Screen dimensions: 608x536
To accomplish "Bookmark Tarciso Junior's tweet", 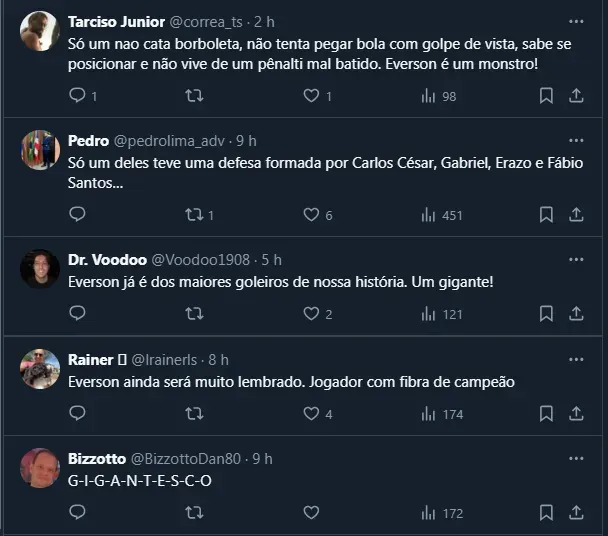I will pos(546,96).
